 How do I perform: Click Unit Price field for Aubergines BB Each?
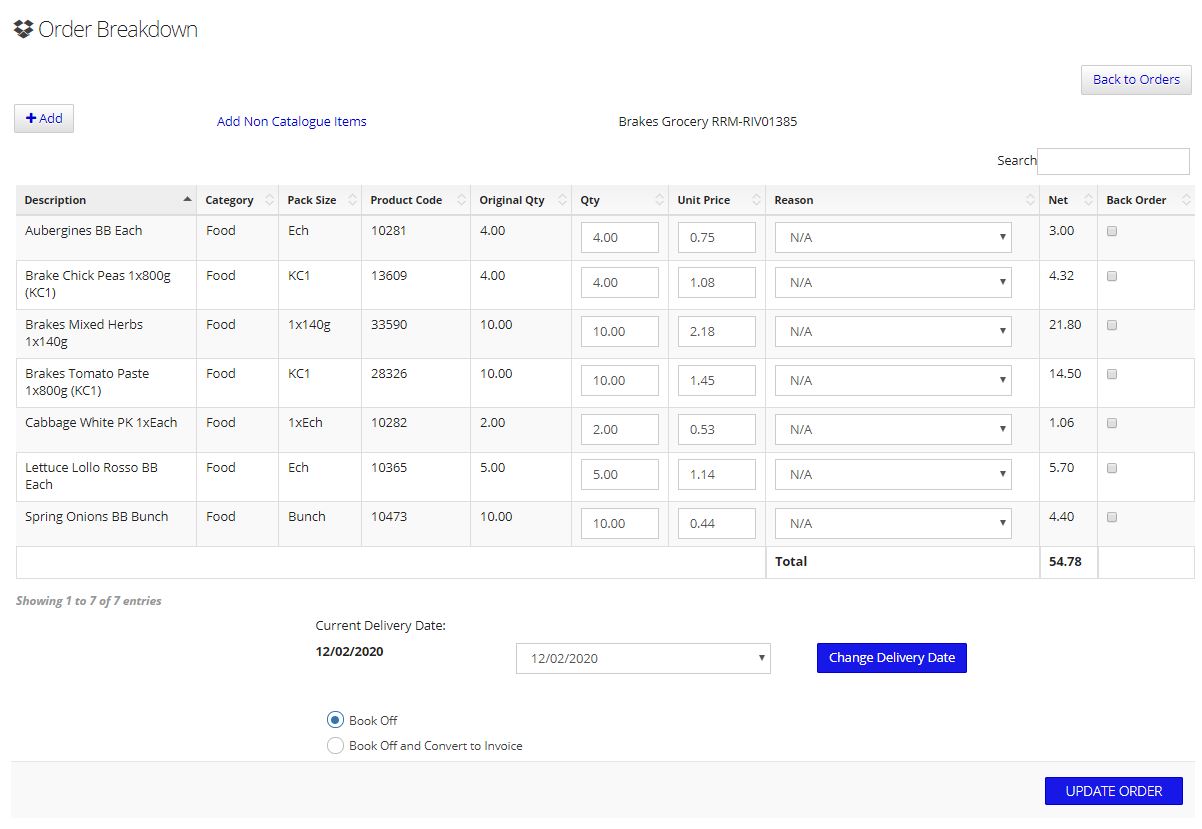coord(717,238)
